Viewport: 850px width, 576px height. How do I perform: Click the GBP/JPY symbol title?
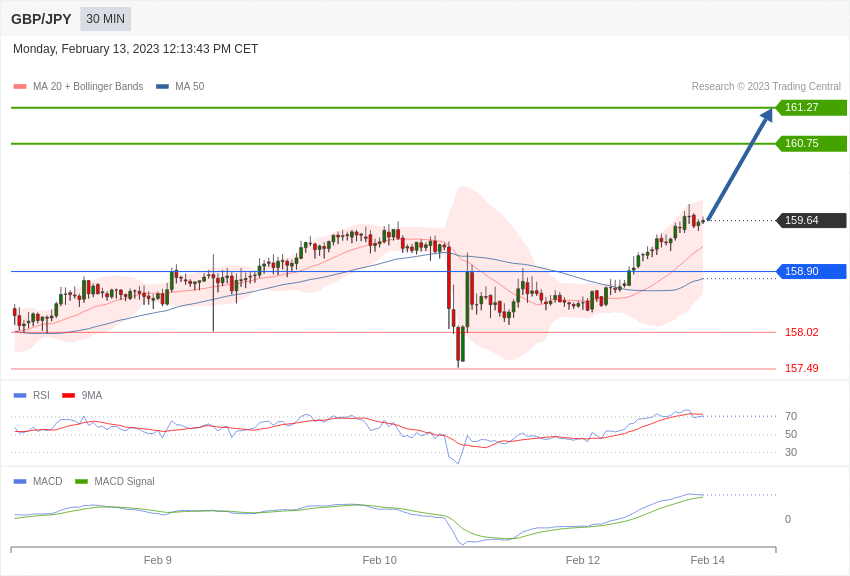41,19
